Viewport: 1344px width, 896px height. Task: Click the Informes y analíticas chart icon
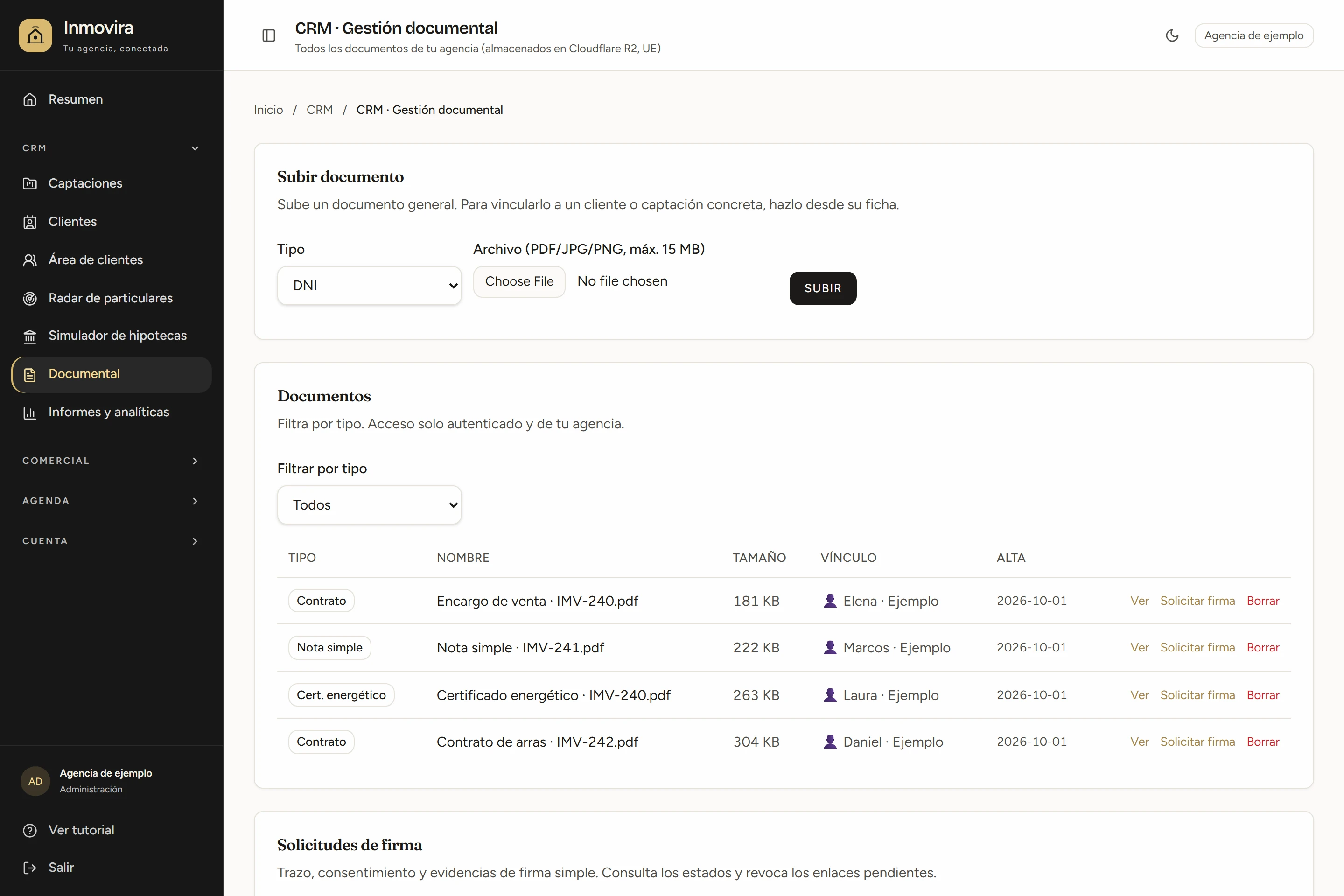[x=30, y=413]
